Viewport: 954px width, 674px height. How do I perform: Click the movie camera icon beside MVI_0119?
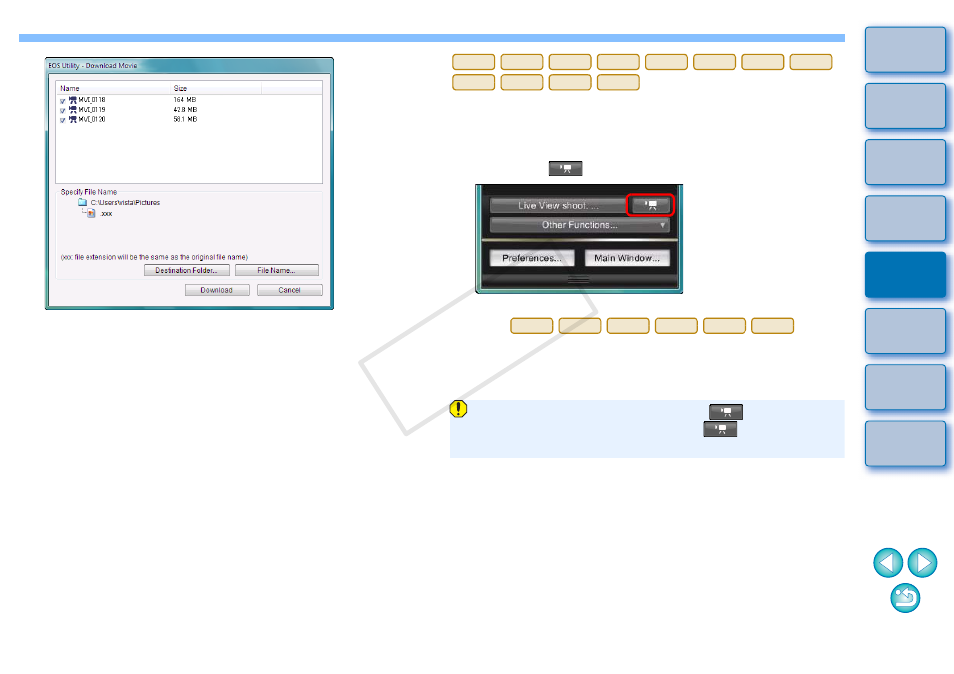(x=72, y=110)
